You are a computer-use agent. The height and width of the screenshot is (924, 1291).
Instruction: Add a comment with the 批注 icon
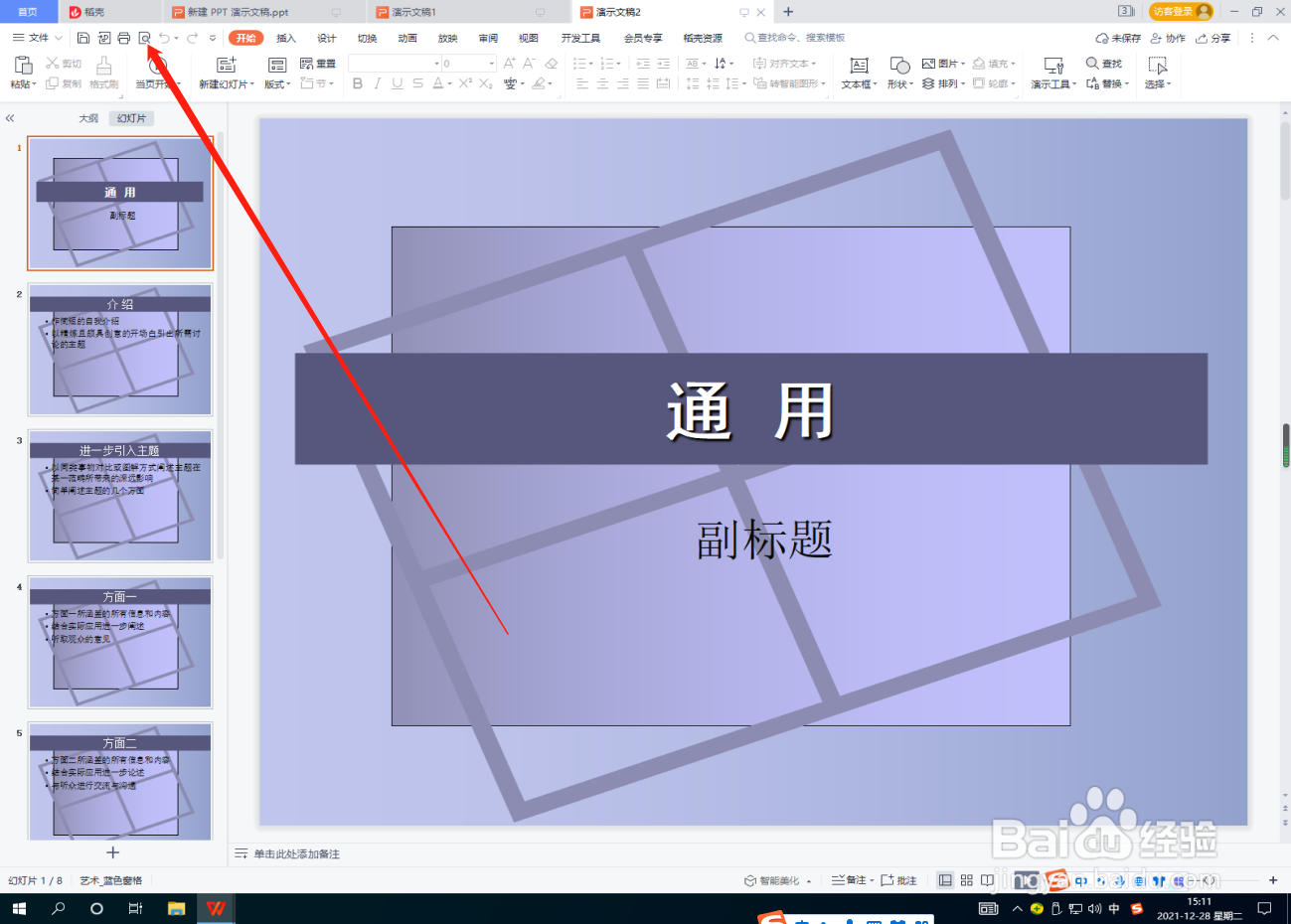(x=897, y=880)
